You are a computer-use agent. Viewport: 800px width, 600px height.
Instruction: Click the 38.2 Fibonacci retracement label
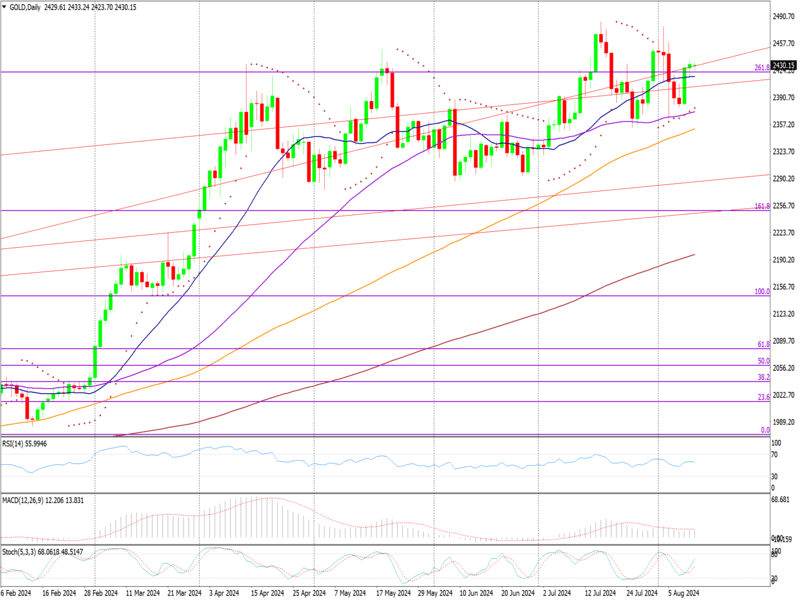pos(763,377)
